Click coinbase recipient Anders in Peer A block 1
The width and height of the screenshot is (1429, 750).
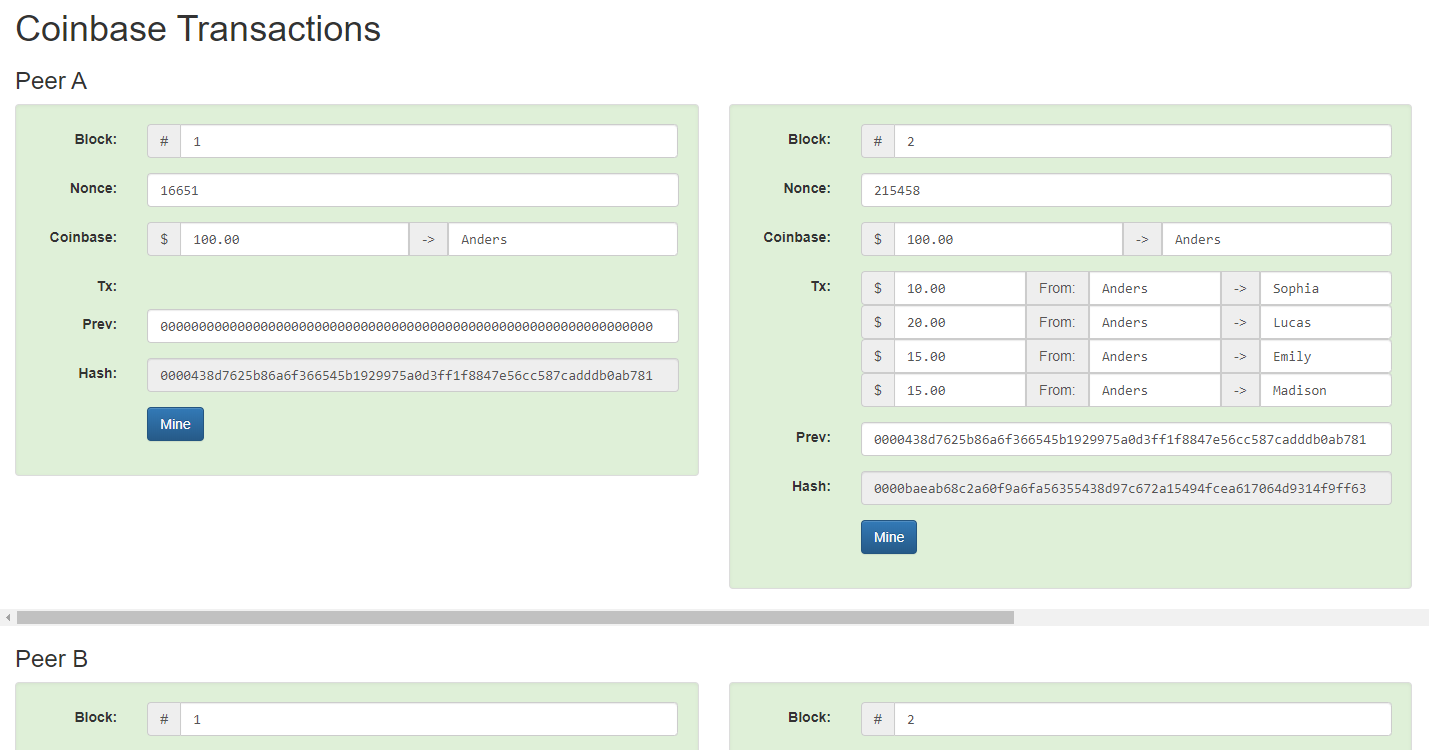tap(563, 239)
